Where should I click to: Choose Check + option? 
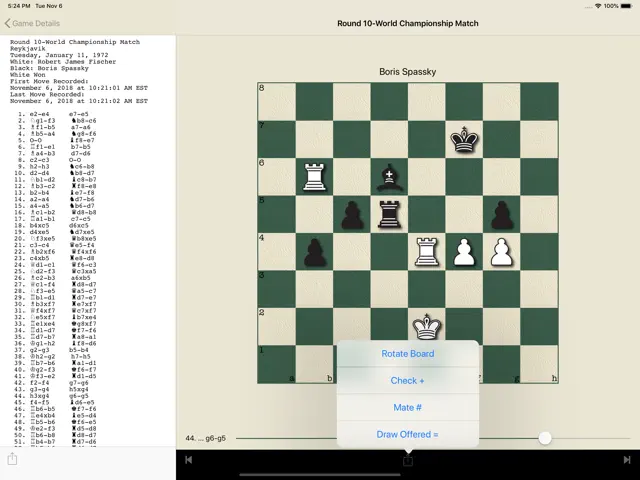(x=408, y=380)
